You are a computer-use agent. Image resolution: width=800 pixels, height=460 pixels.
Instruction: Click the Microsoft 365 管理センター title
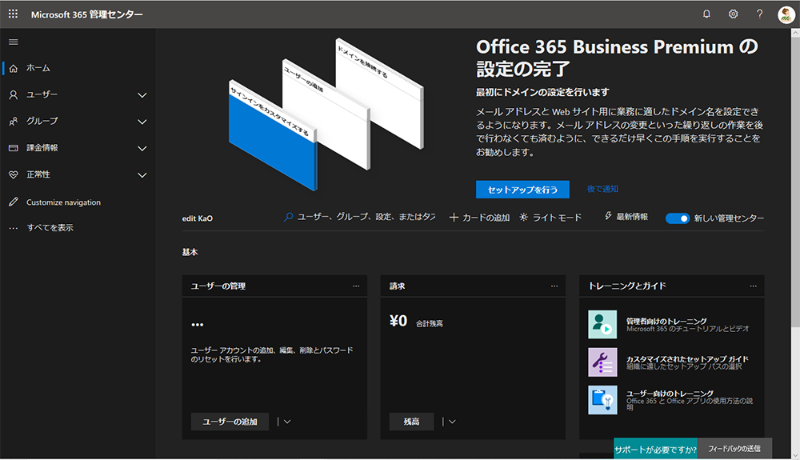(87, 14)
